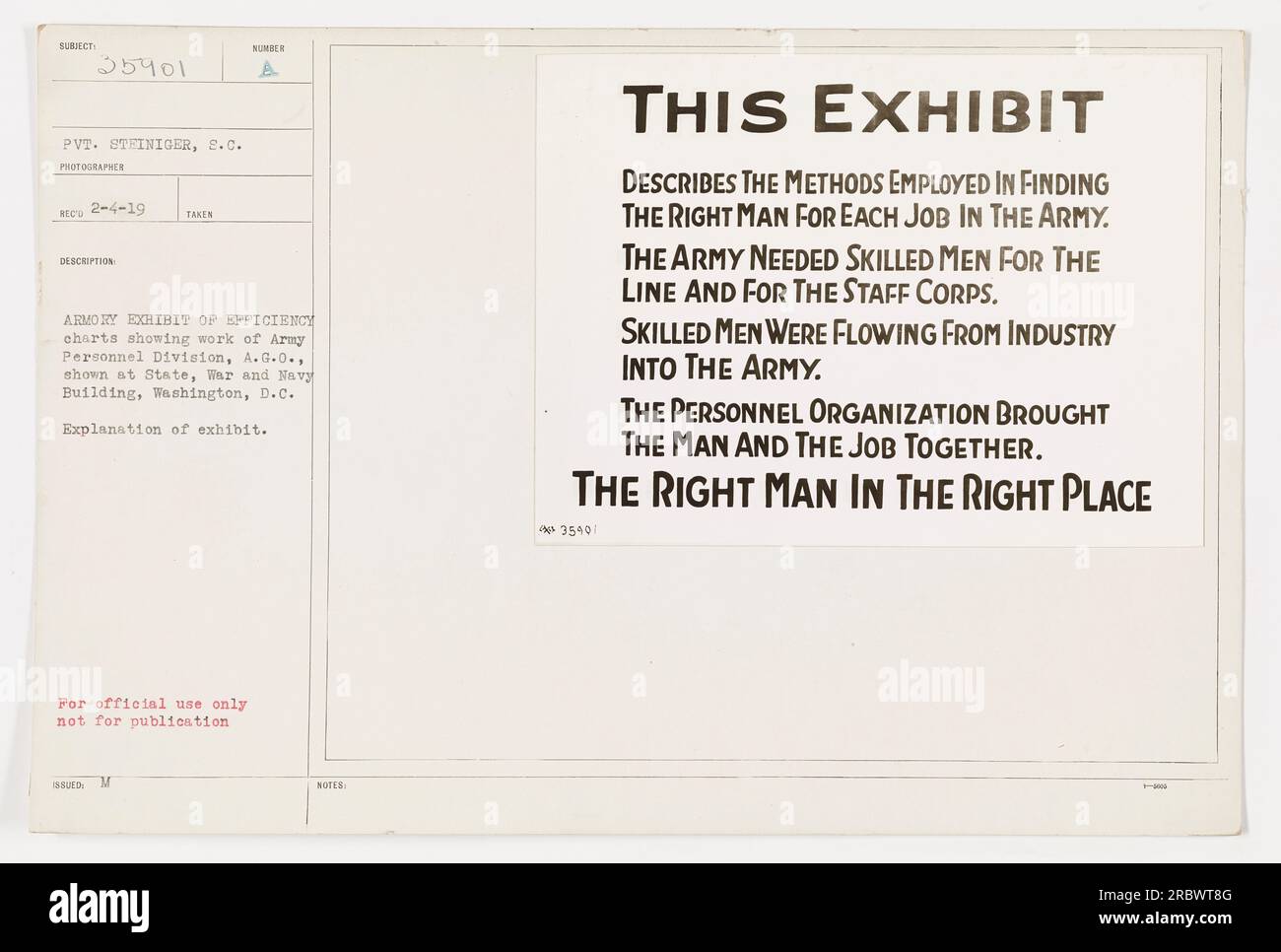Screen dimensions: 1281x952
Task: Click the "PHOTOGRAPHER" field label
Action: [x=92, y=168]
